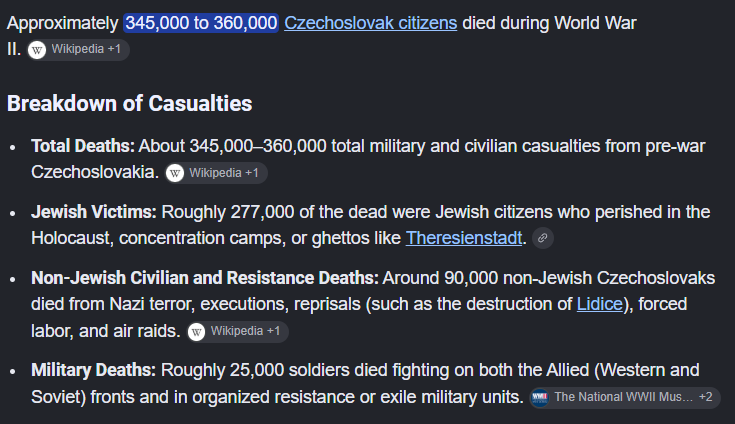Open 'The National WWII Mus...' source chip
The height and width of the screenshot is (424, 735).
(x=623, y=397)
